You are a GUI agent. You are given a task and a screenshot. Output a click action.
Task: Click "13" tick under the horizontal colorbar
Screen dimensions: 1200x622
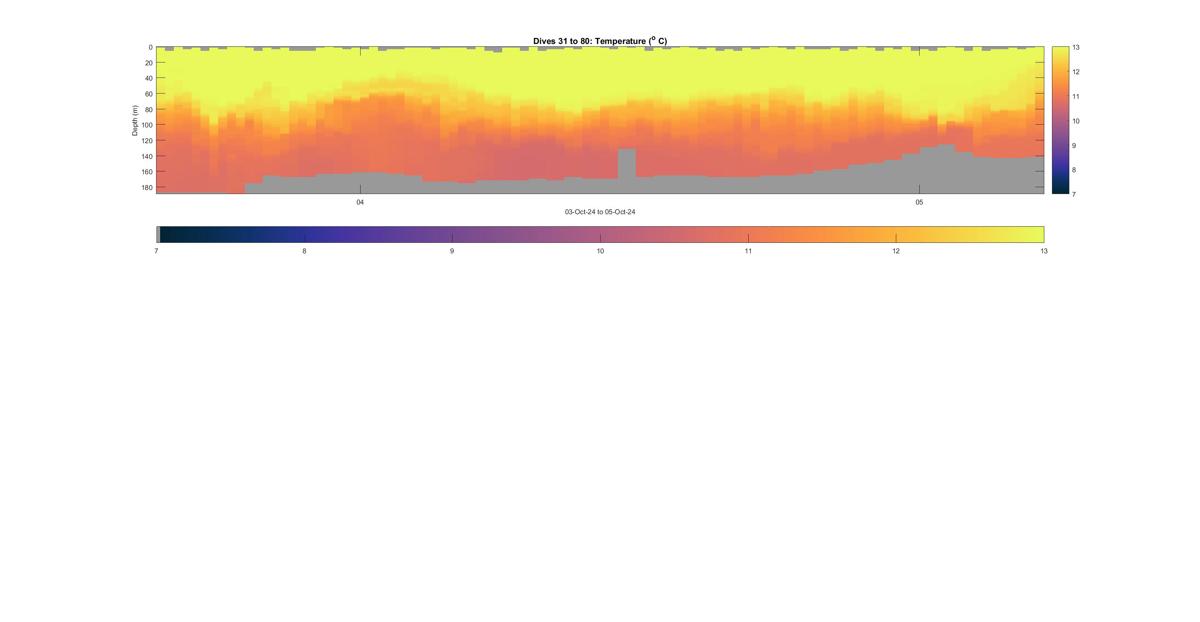[1044, 251]
